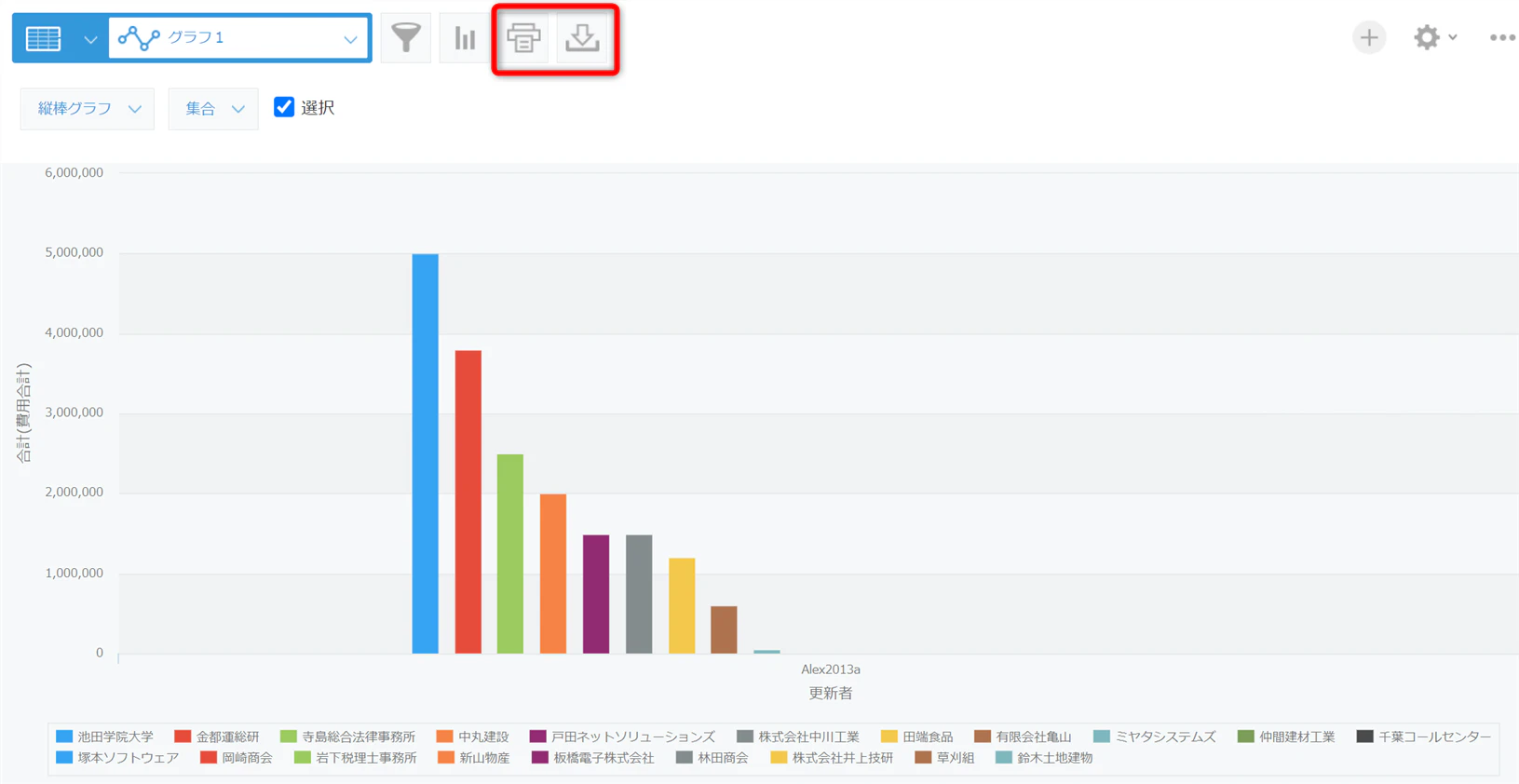Click legend entry 林田商会
This screenshot has width=1519, height=784.
pos(712,758)
